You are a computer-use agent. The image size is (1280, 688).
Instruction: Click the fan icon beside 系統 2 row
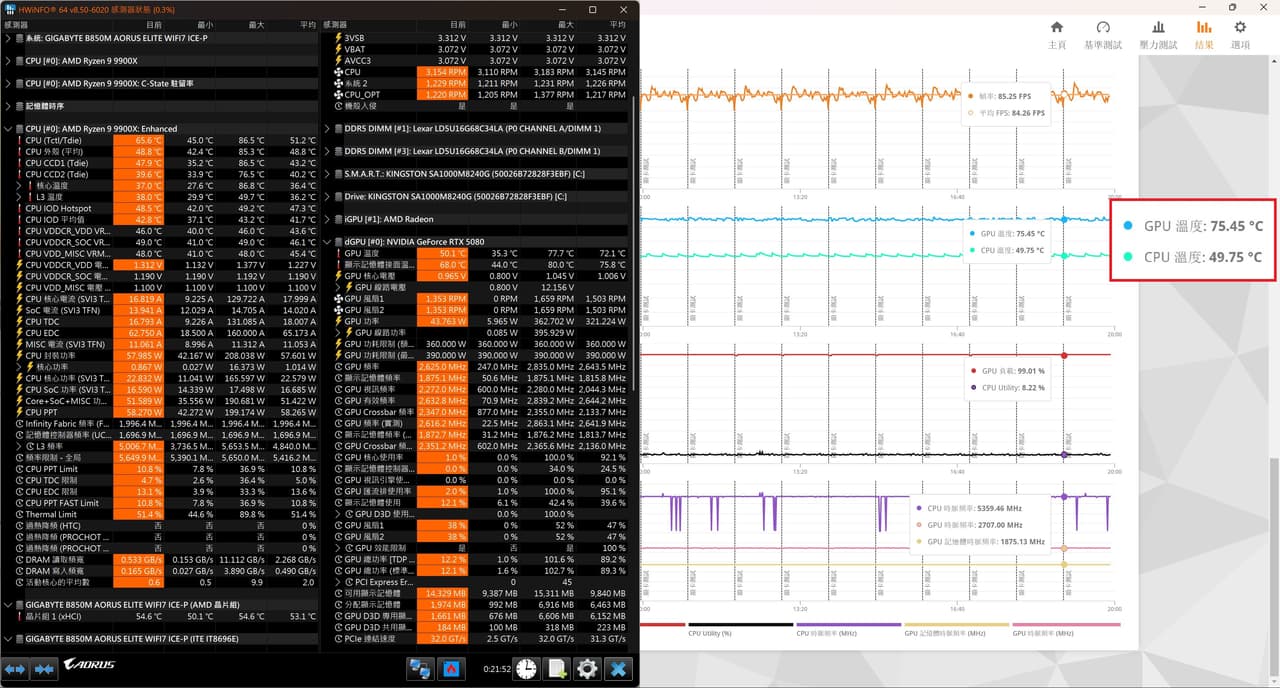(x=337, y=83)
